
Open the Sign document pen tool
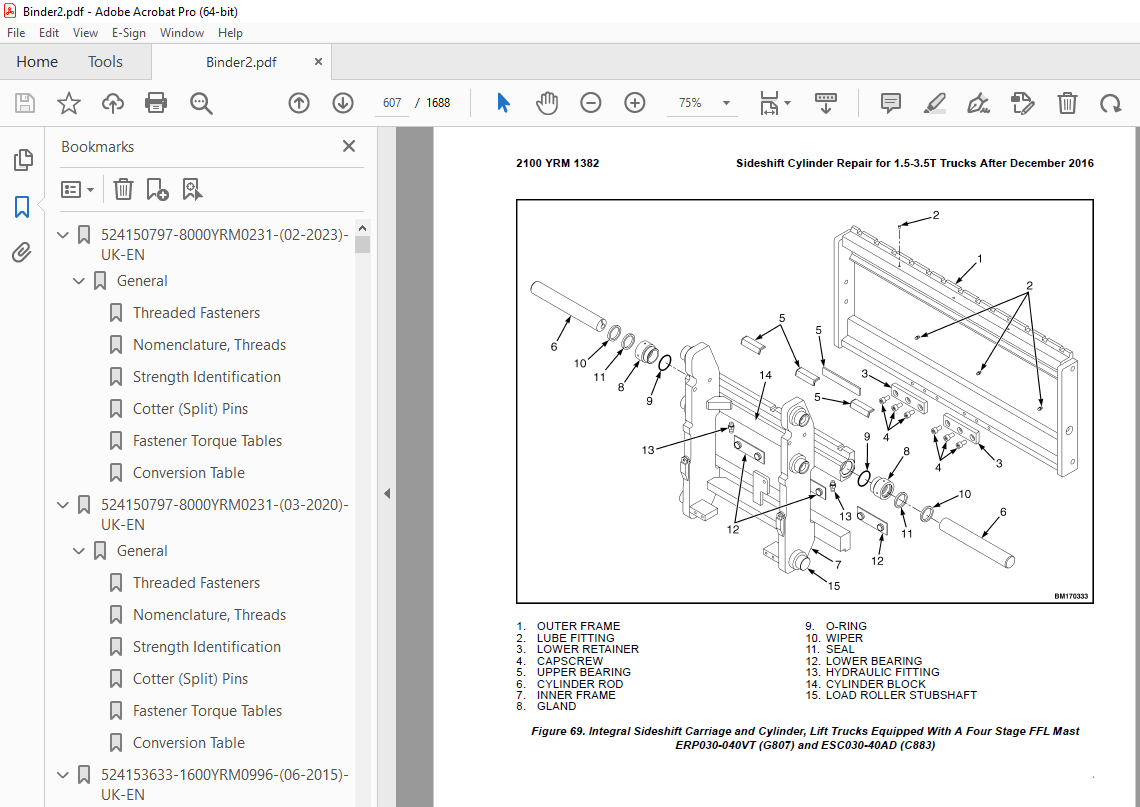[x=979, y=103]
